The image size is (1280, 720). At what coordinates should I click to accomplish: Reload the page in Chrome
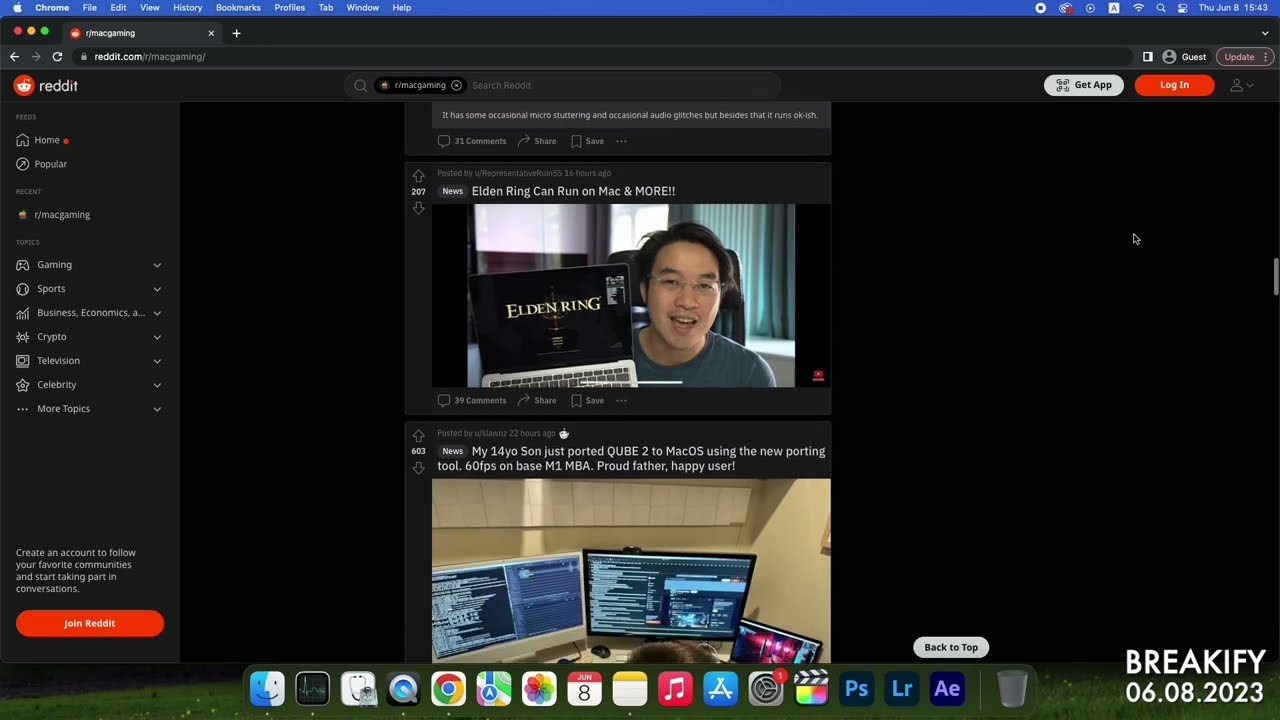pyautogui.click(x=57, y=57)
